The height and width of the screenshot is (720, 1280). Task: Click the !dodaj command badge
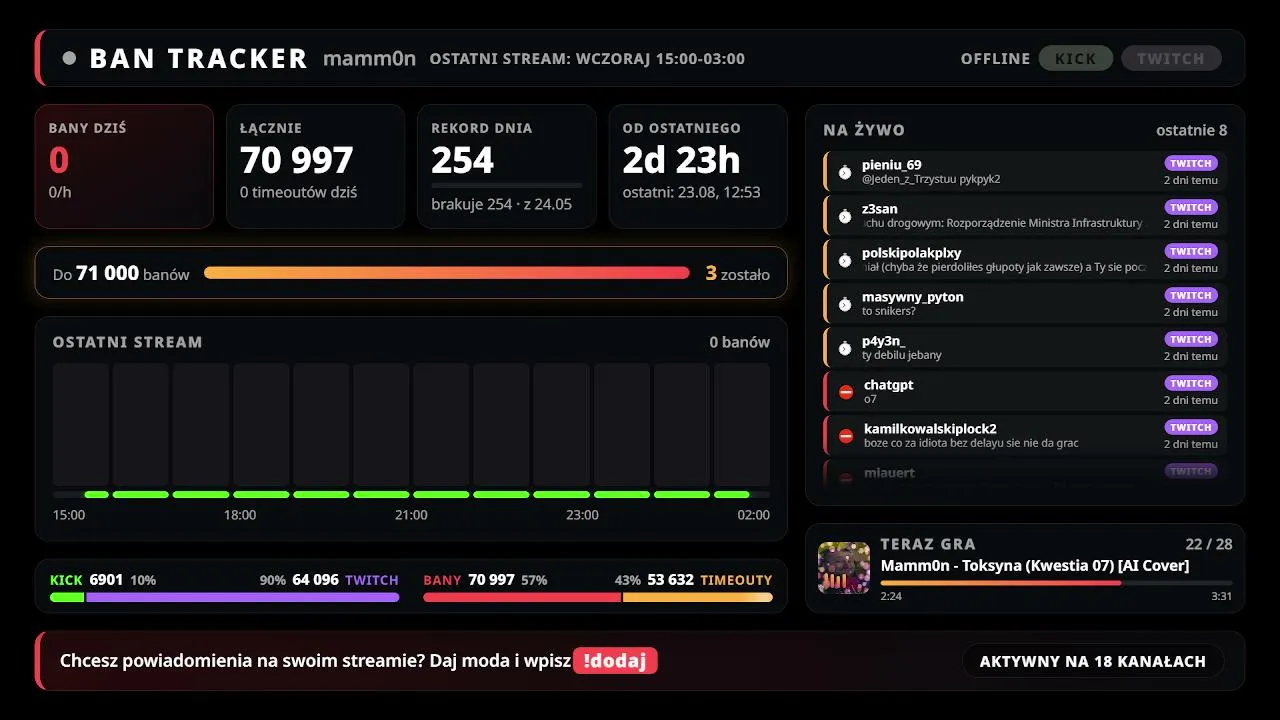[x=615, y=661]
